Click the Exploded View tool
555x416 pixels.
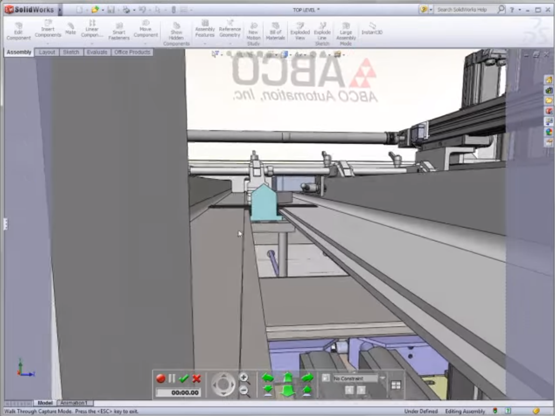coord(300,31)
